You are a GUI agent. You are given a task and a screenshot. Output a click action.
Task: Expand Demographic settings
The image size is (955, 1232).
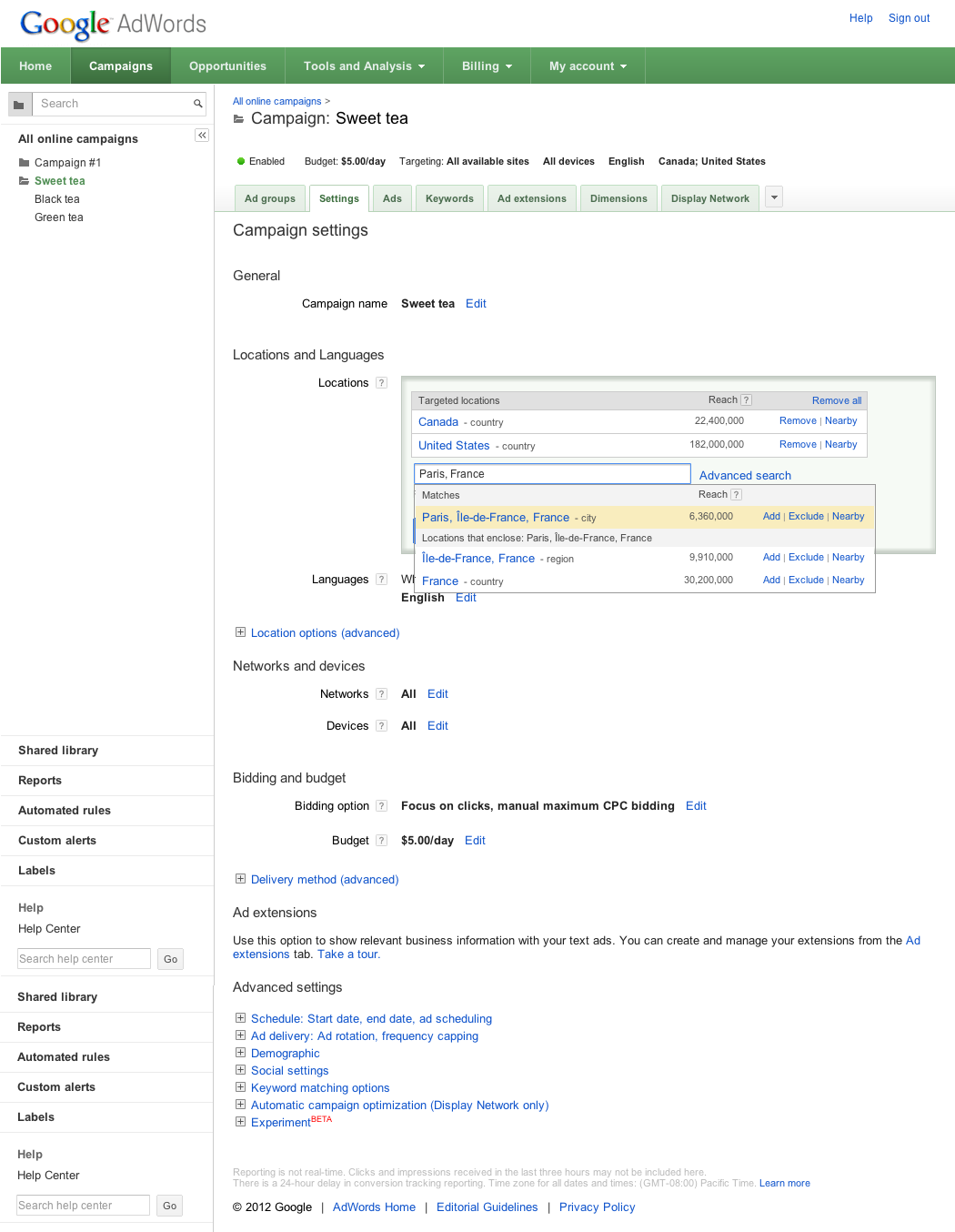(240, 1053)
